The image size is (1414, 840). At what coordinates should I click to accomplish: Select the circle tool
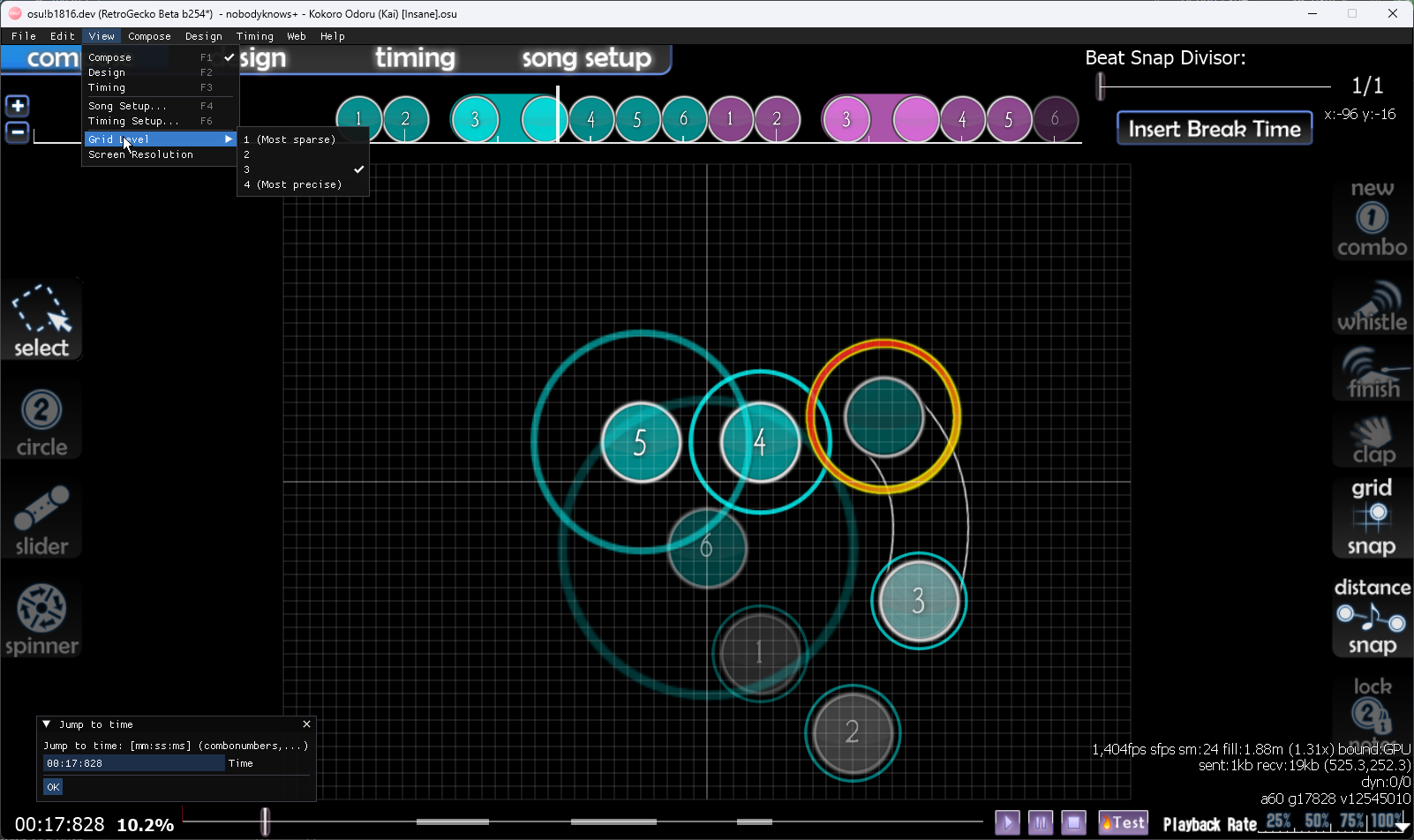click(x=41, y=423)
